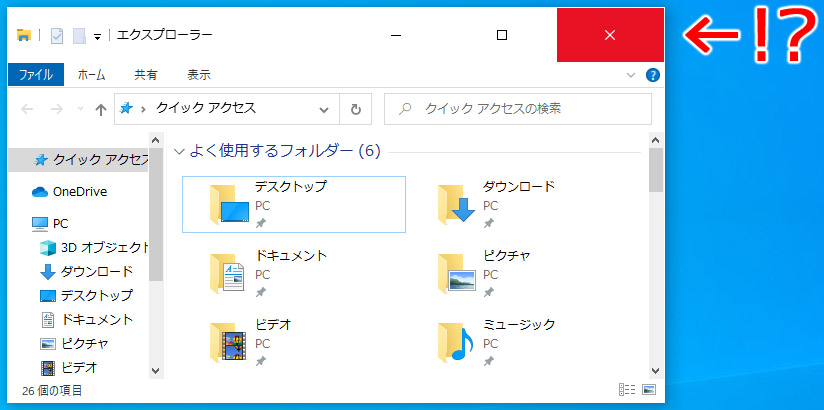Click the navigation pane scrollbar thumb
The image size is (824, 410).
(156, 214)
